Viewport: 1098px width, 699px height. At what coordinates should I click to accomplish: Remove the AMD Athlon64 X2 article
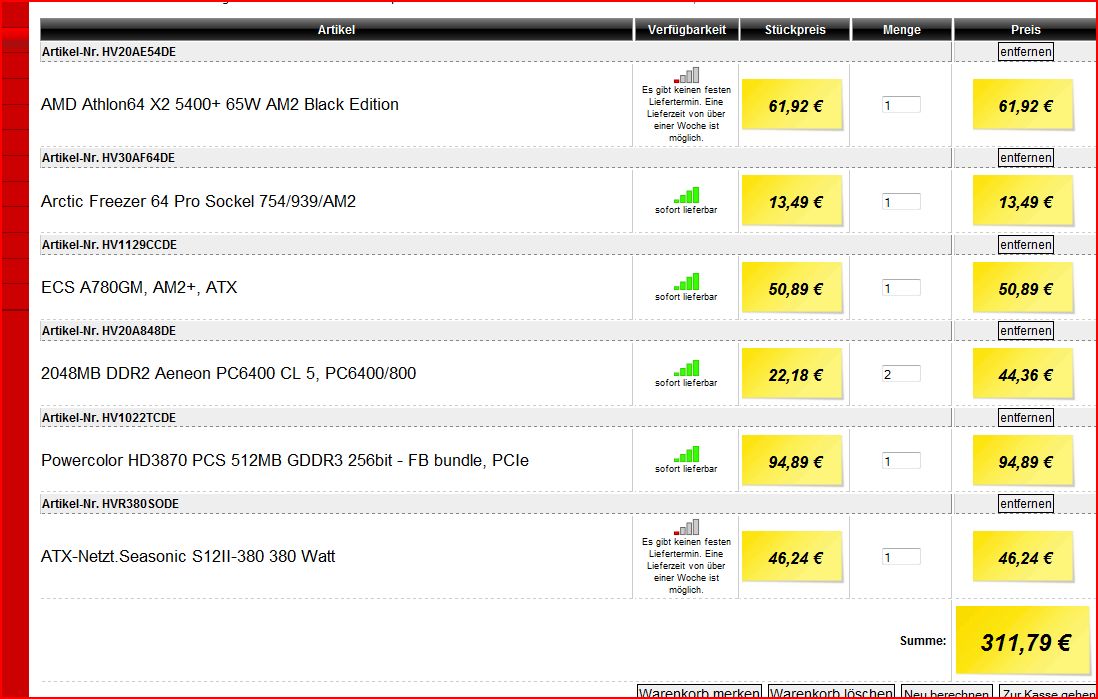click(1025, 52)
